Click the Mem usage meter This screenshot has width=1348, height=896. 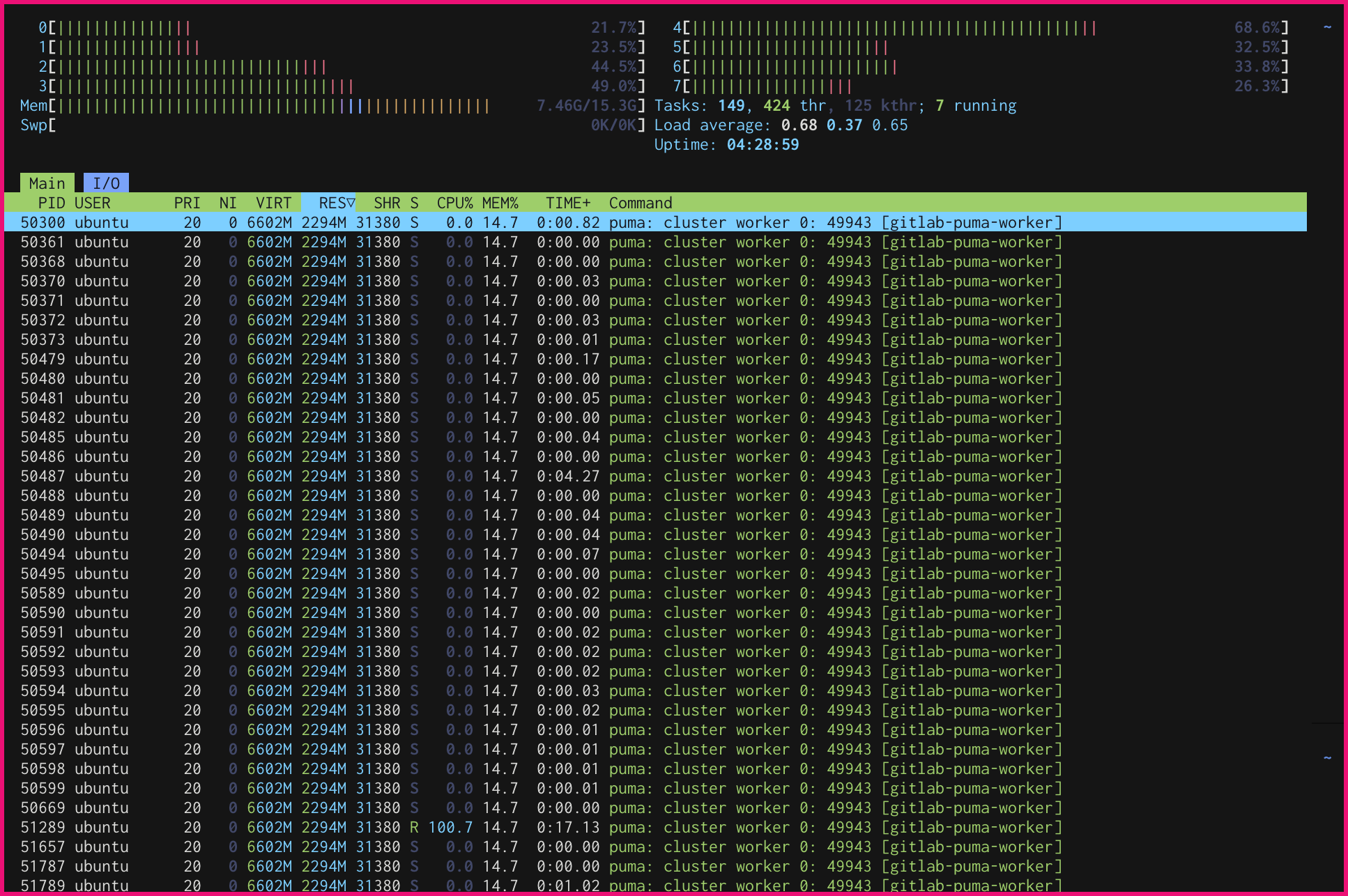click(x=333, y=105)
